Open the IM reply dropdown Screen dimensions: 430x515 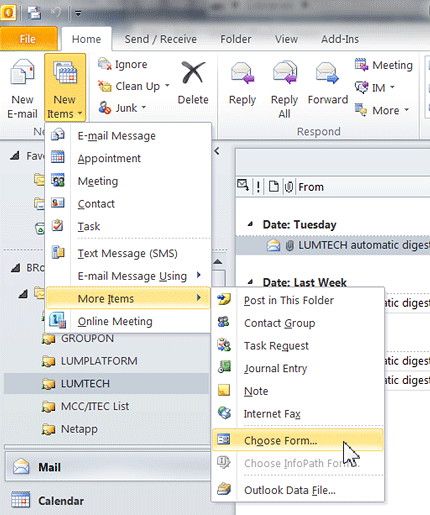point(375,88)
